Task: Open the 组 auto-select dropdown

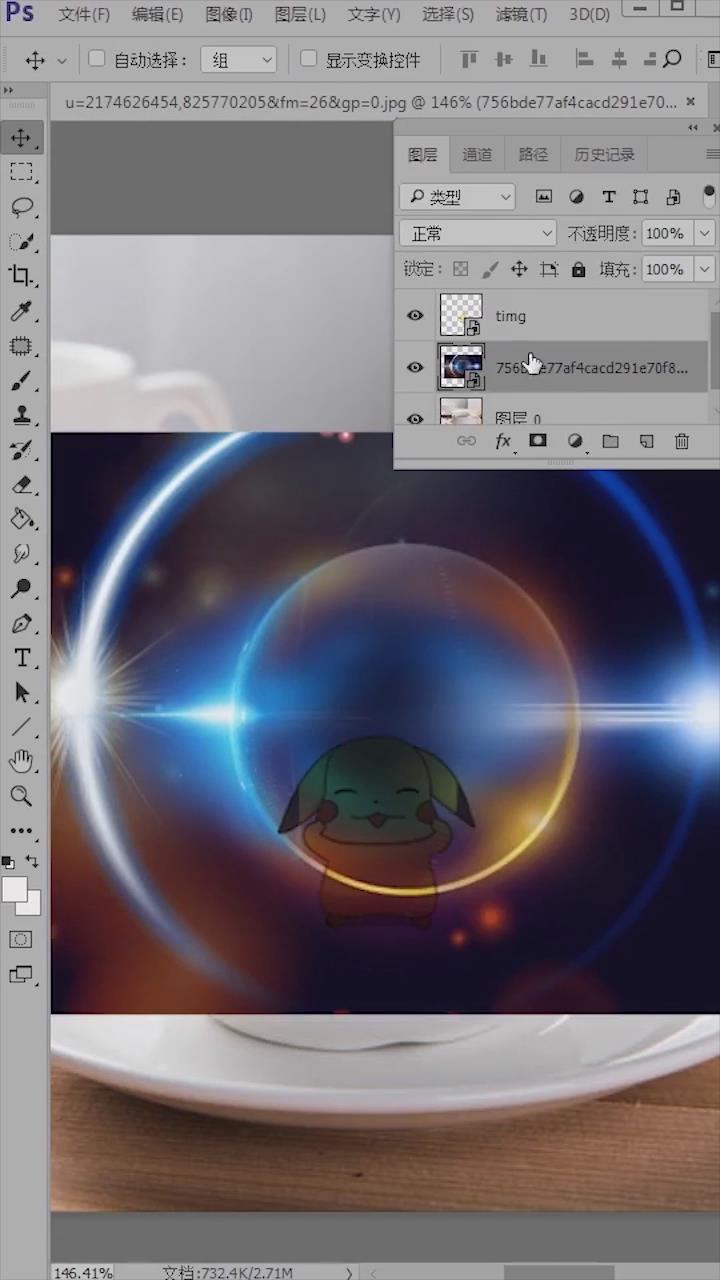Action: [239, 60]
